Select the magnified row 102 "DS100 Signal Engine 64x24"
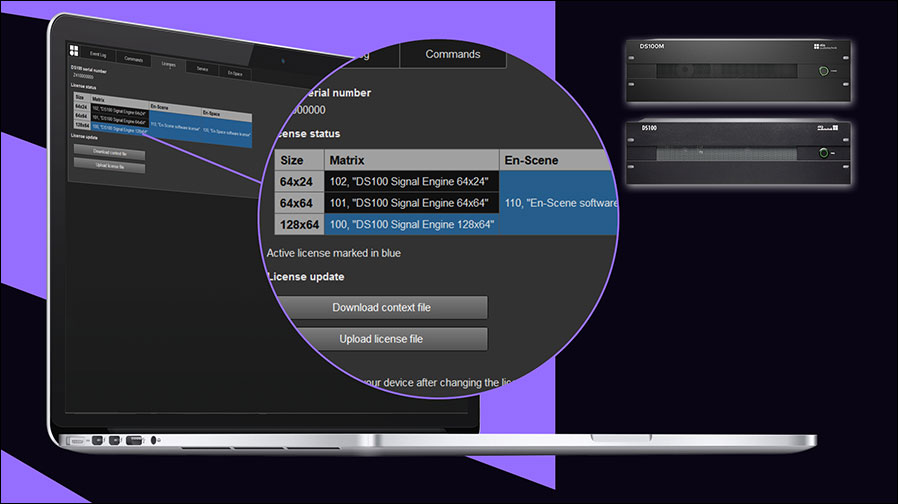This screenshot has width=898, height=504. [412, 182]
